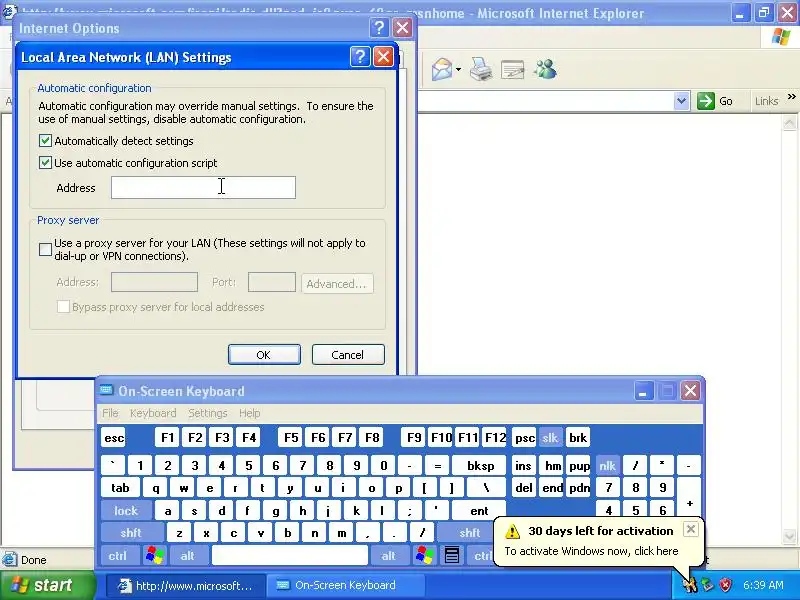Toggle the nlk num lock key
The image size is (800, 600).
(607, 465)
